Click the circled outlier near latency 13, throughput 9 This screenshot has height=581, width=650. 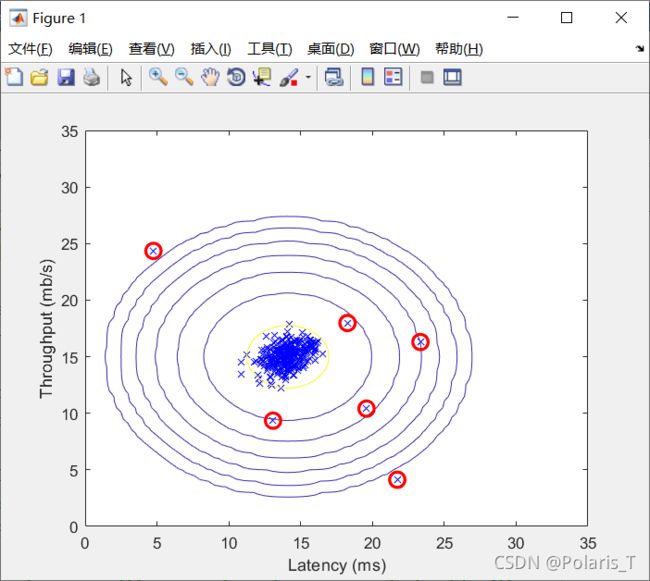(x=273, y=421)
